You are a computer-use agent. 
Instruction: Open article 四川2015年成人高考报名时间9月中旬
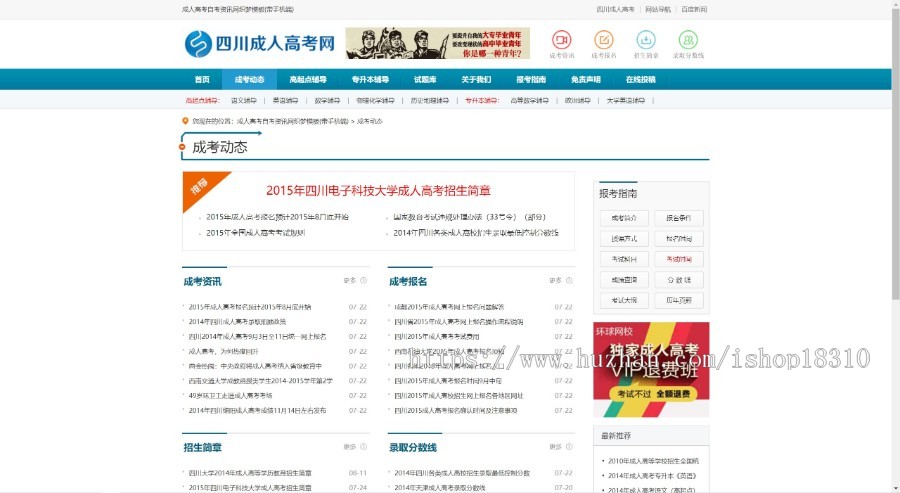coord(448,381)
